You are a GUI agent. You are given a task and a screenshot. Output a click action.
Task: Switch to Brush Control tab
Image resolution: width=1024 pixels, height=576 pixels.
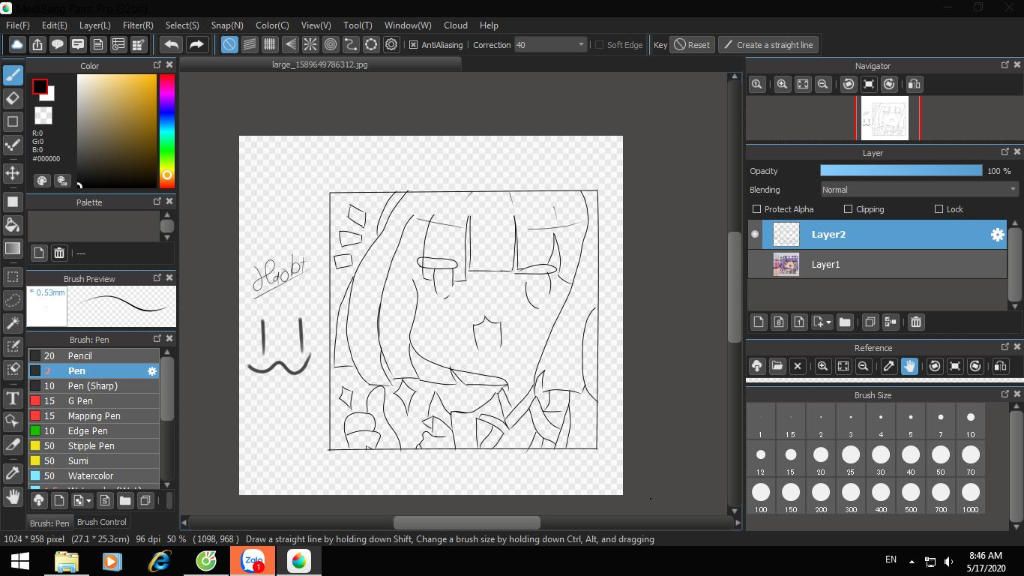pos(102,522)
